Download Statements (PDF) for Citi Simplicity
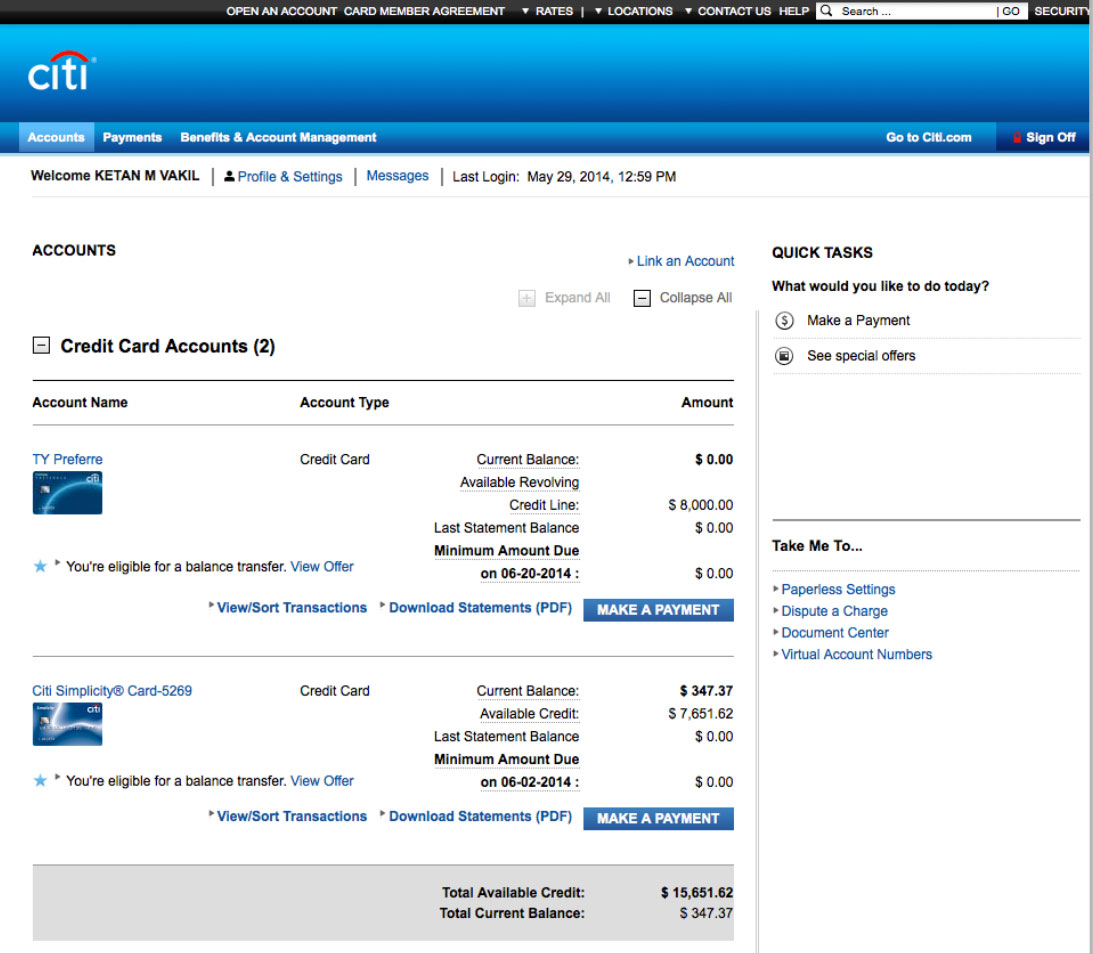The image size is (1093, 954). [x=480, y=816]
